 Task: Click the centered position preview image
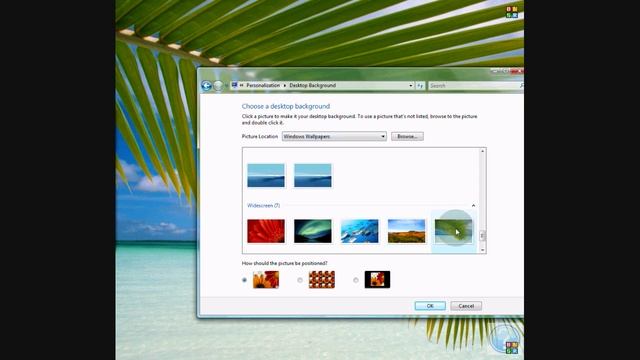click(378, 280)
